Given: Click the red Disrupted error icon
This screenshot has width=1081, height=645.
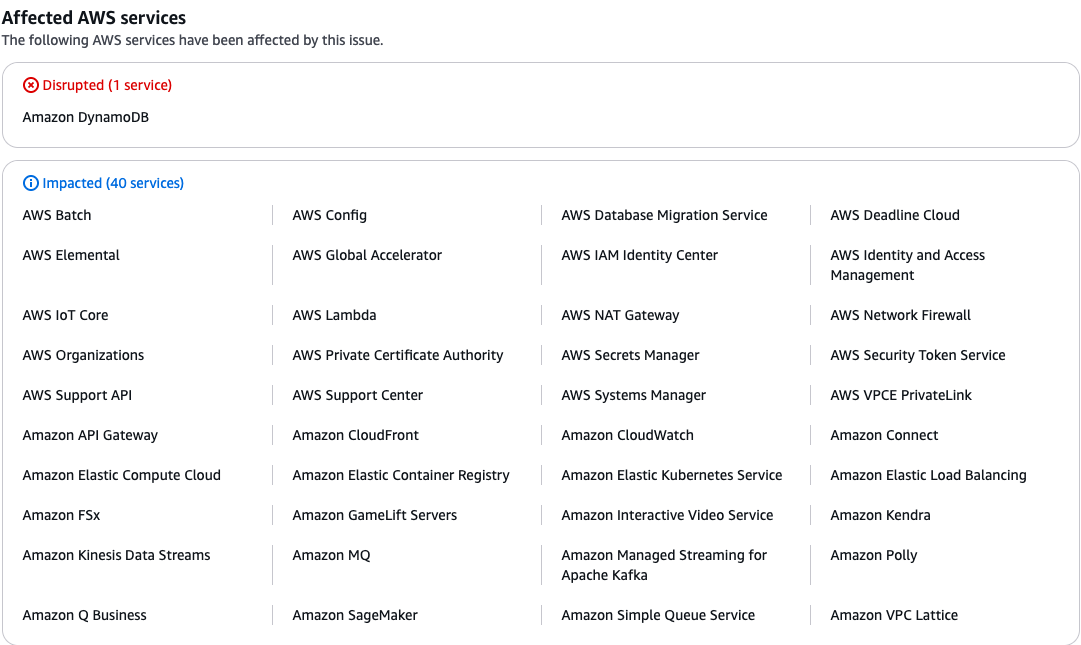Looking at the screenshot, I should point(30,86).
